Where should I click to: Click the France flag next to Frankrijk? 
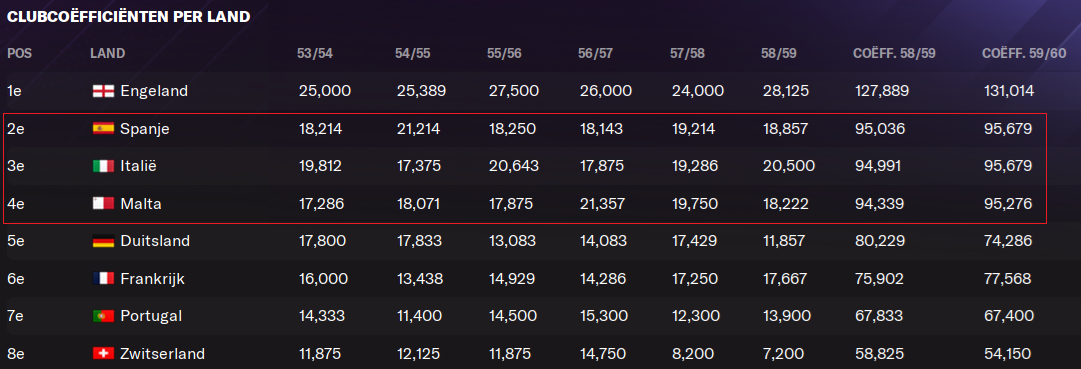tap(103, 279)
